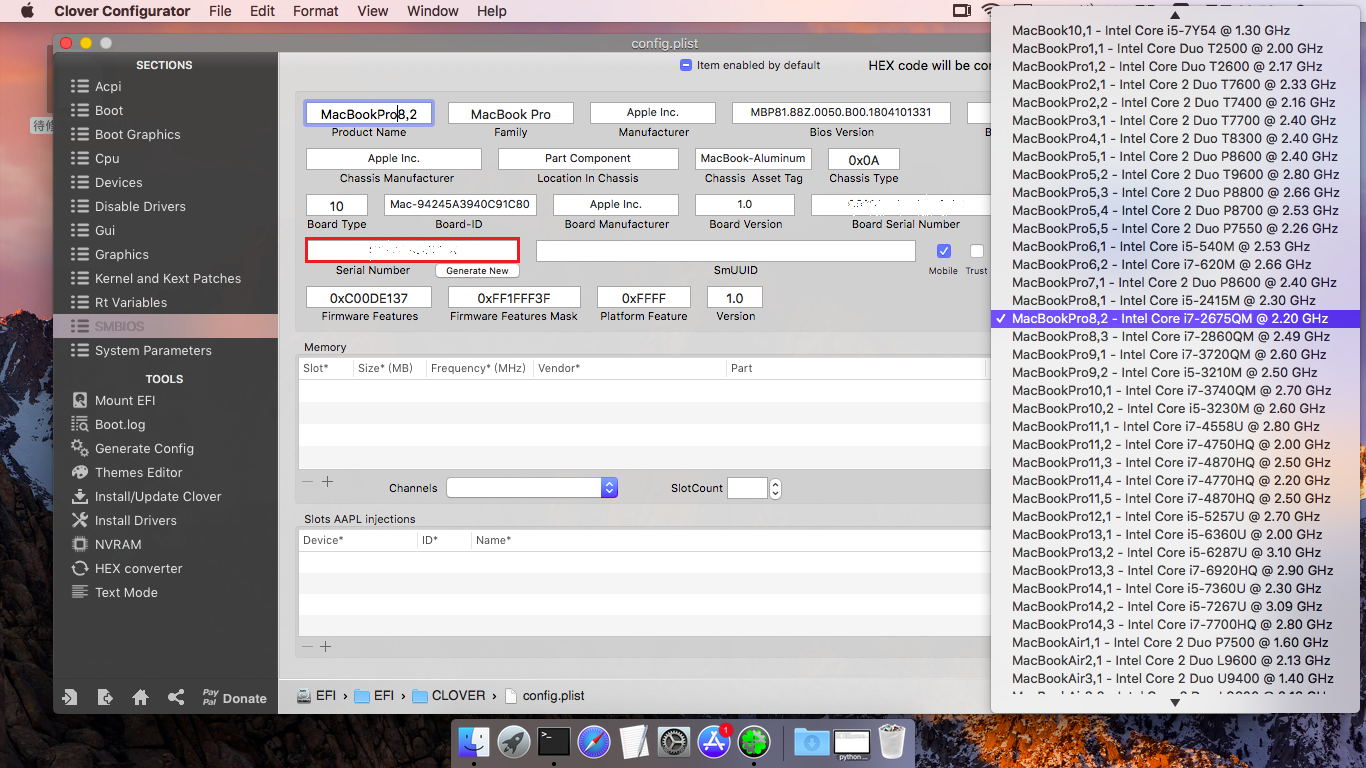Open the Format menu

[316, 11]
